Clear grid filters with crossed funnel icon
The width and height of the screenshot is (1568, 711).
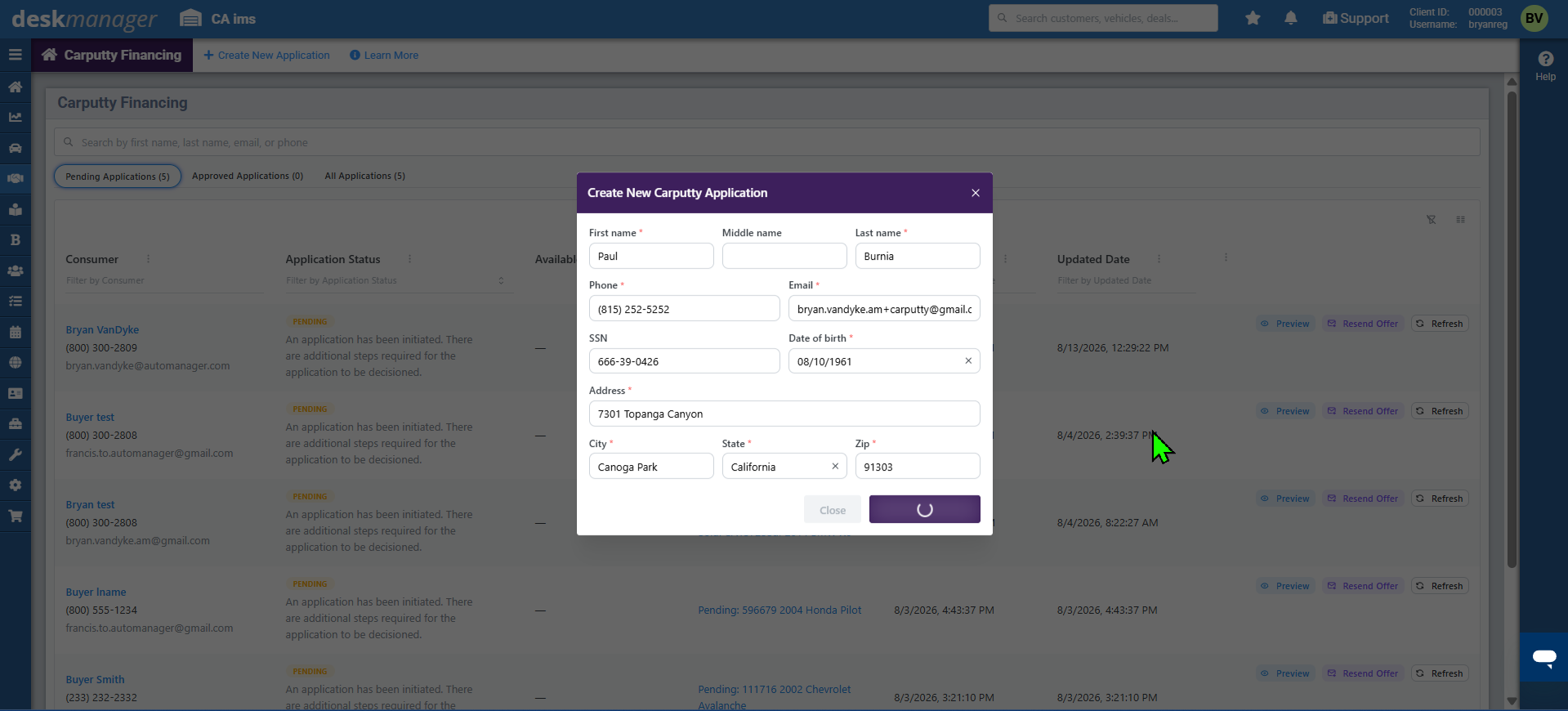point(1431,219)
